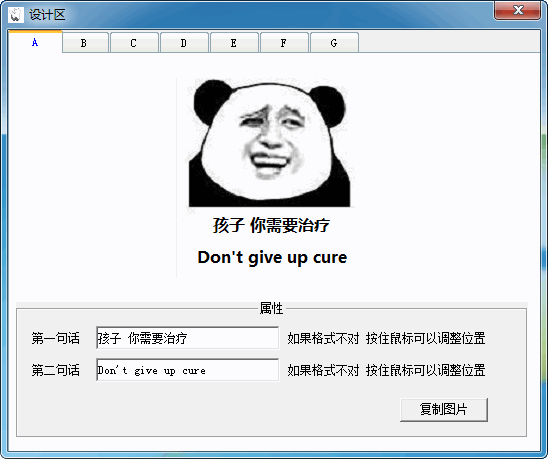This screenshot has height=459, width=548.
Task: Click the app icon in title bar
Action: (x=16, y=15)
